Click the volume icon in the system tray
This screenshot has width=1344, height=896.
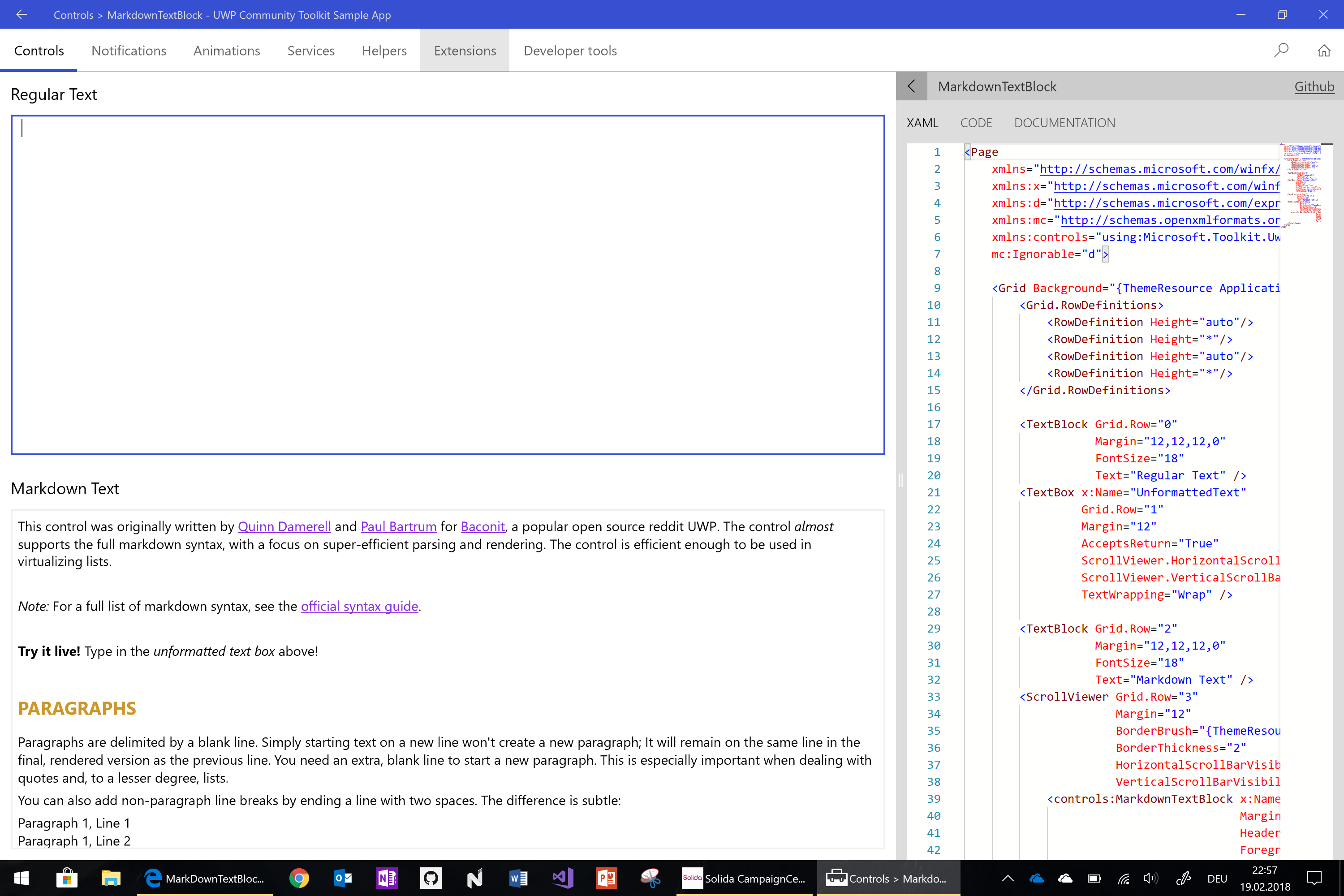click(x=1151, y=878)
